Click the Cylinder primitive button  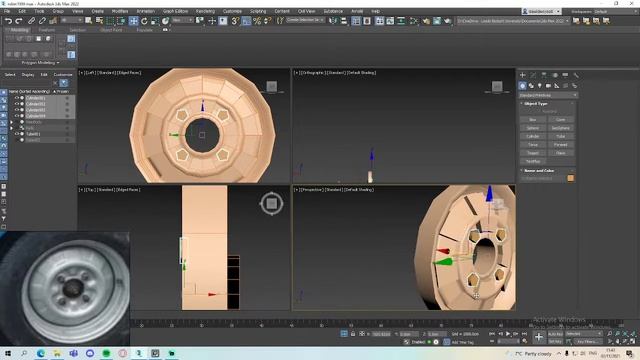coord(533,136)
